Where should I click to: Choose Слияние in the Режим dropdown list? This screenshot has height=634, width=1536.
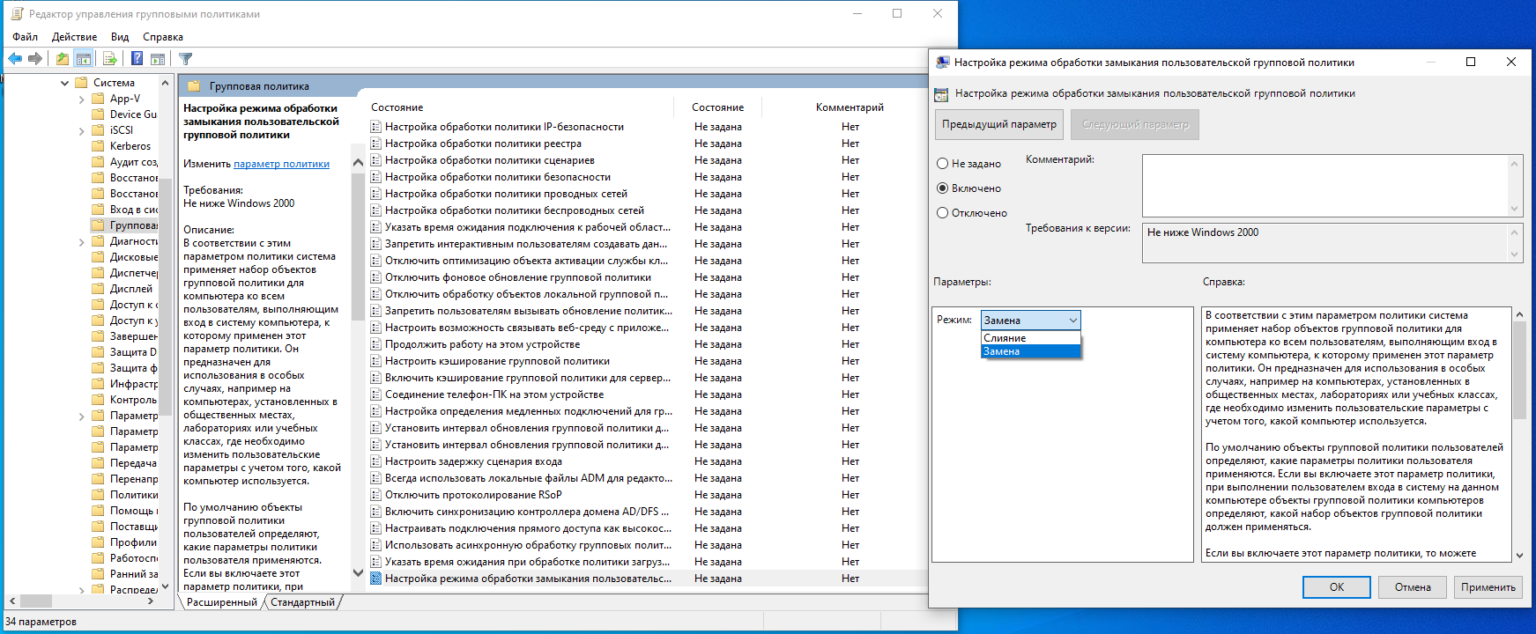[1031, 338]
